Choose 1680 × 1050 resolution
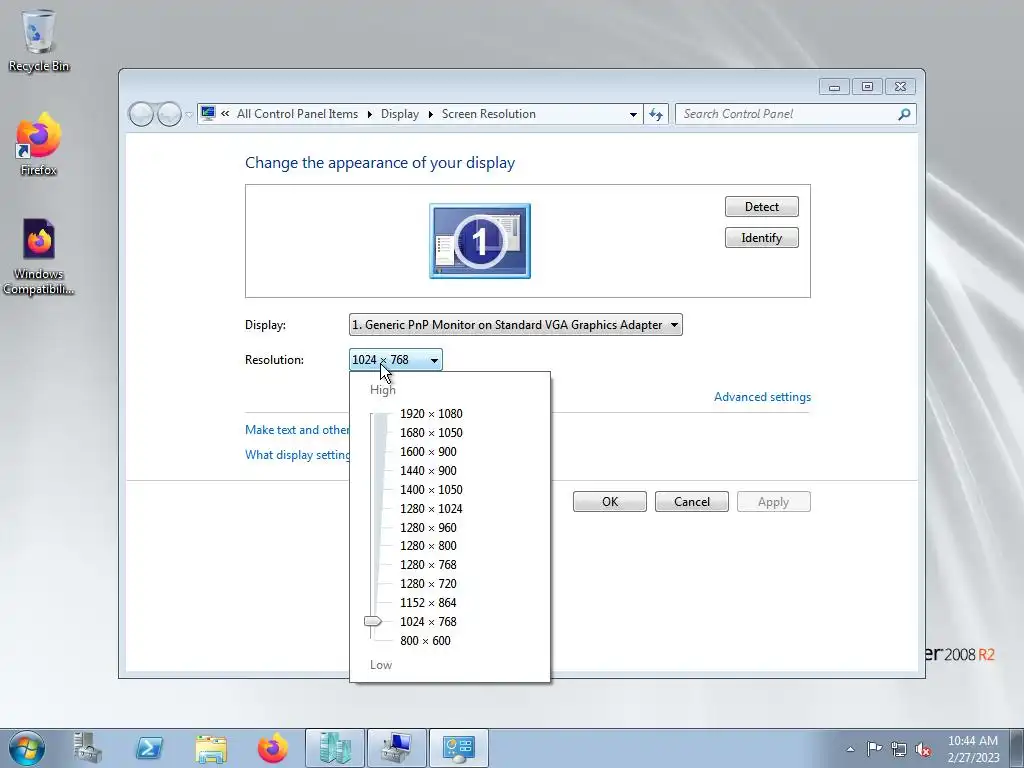This screenshot has width=1024, height=768. tap(431, 432)
